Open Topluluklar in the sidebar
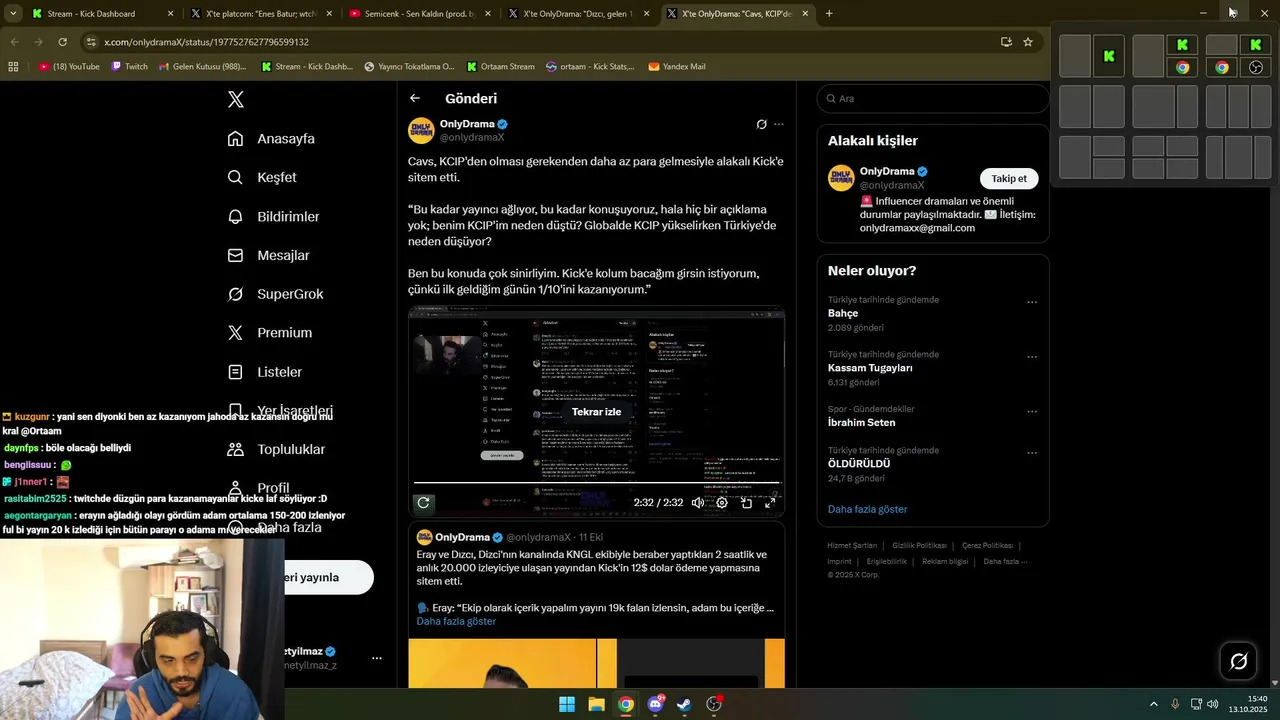The image size is (1280, 720). point(276,449)
